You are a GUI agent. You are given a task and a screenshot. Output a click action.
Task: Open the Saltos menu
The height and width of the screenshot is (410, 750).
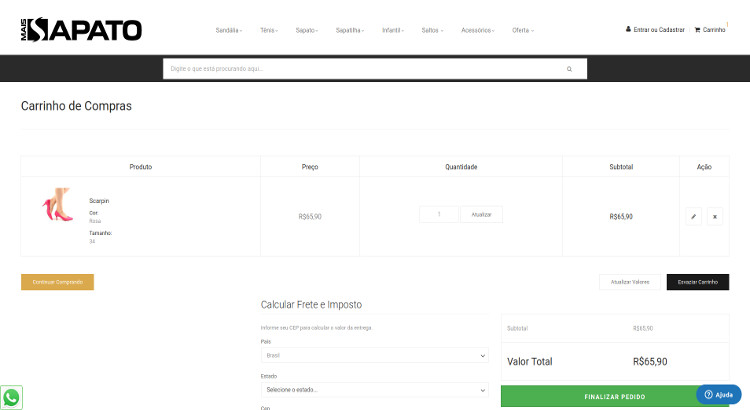click(432, 30)
